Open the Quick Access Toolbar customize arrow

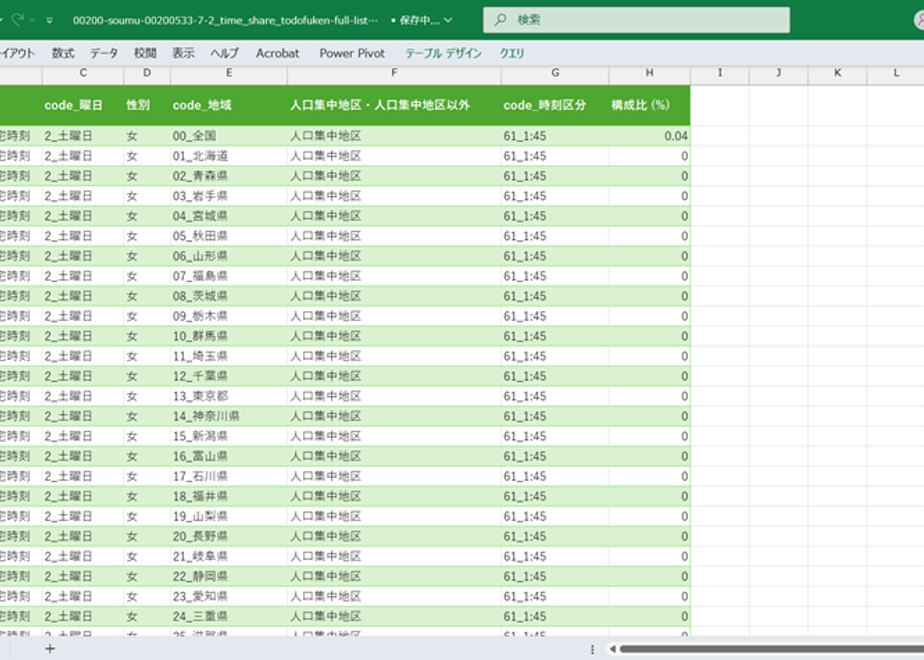point(50,21)
